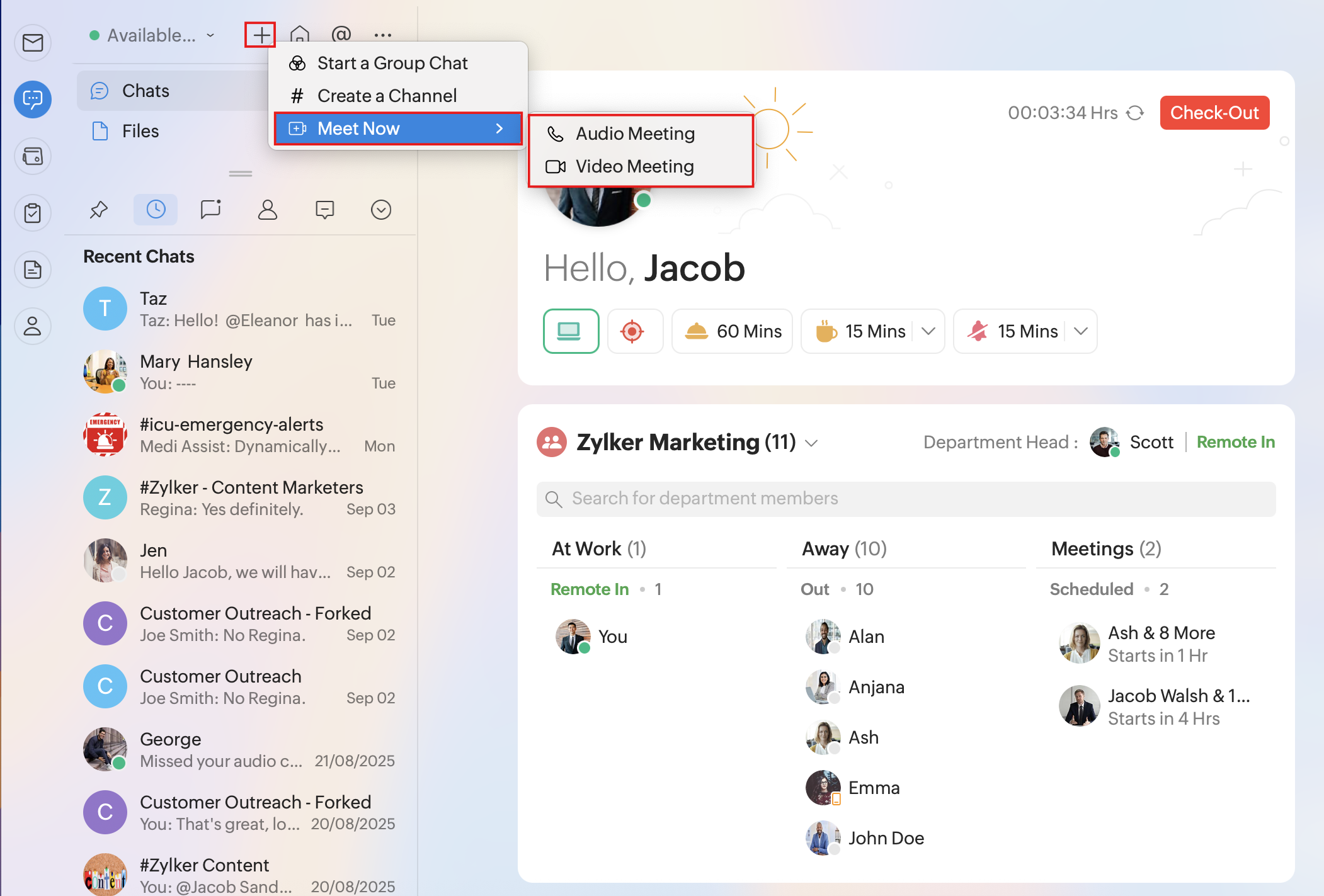Open the contacts person filter icon

pos(267,210)
